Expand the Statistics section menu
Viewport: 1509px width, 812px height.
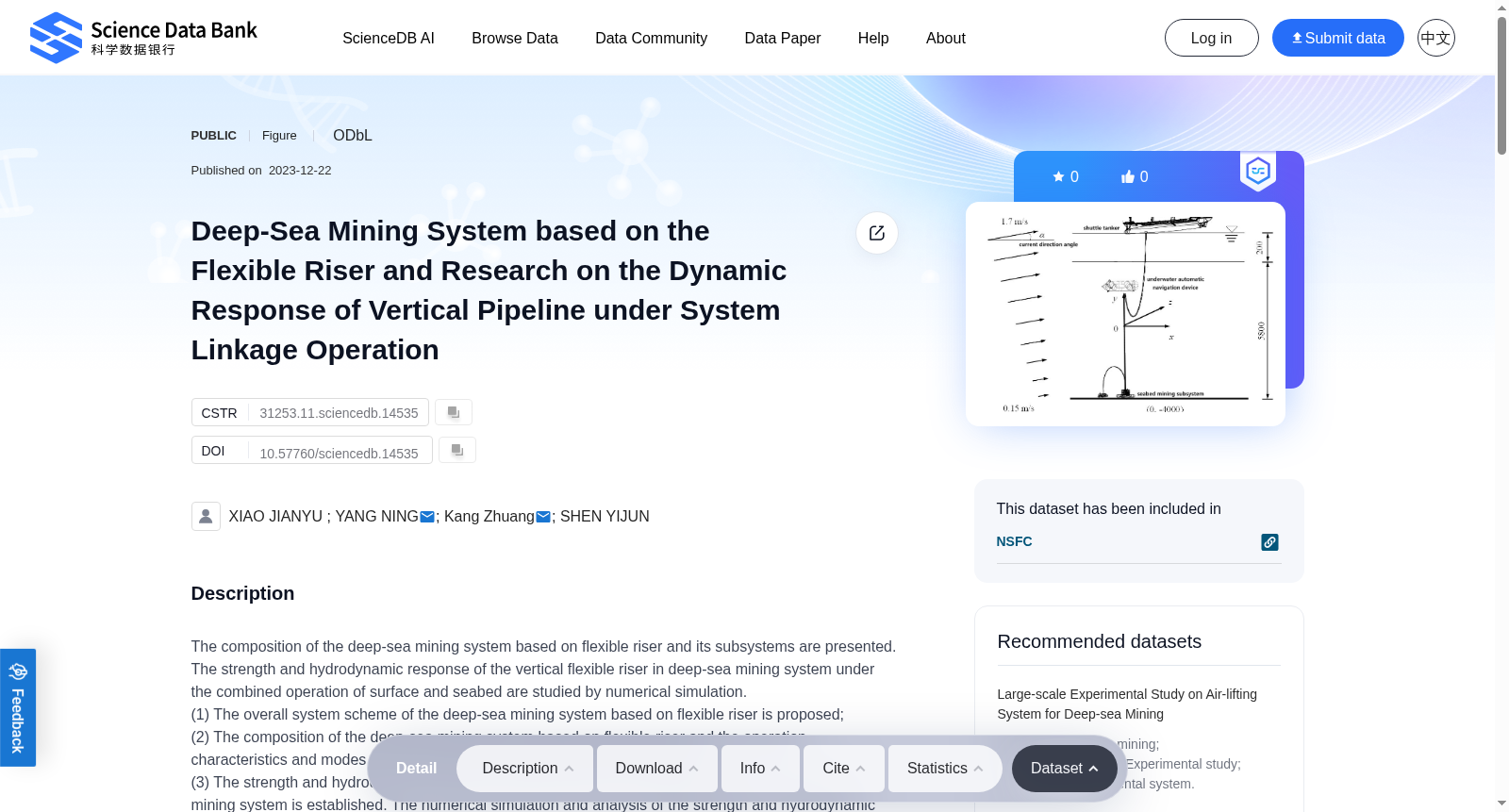point(945,769)
